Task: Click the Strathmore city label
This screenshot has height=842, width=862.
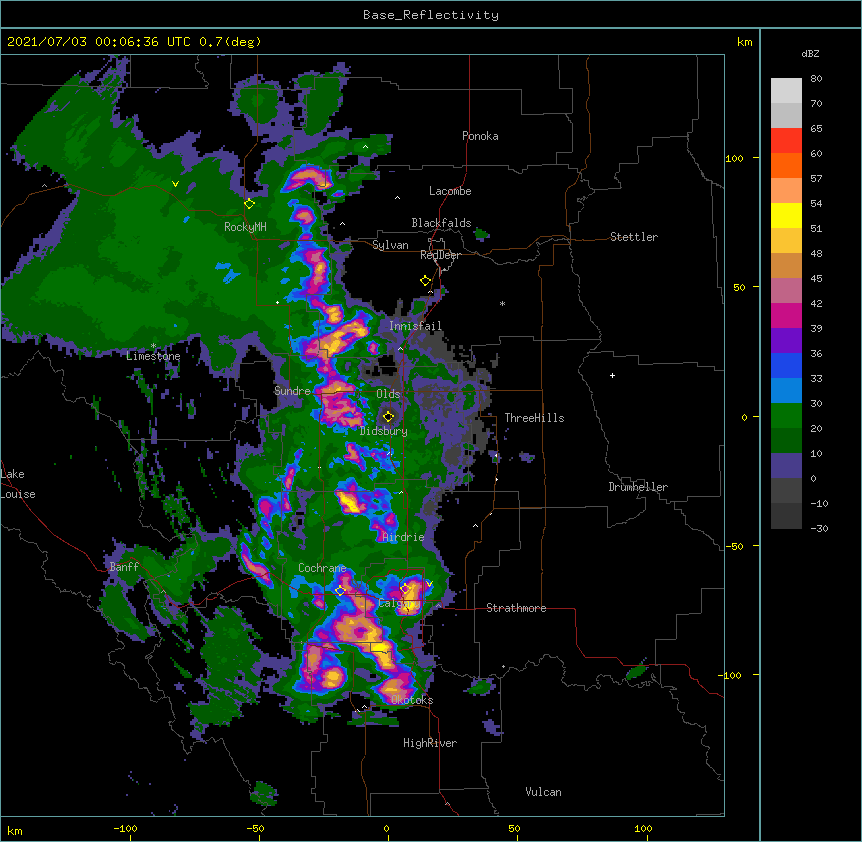Action: pos(516,608)
